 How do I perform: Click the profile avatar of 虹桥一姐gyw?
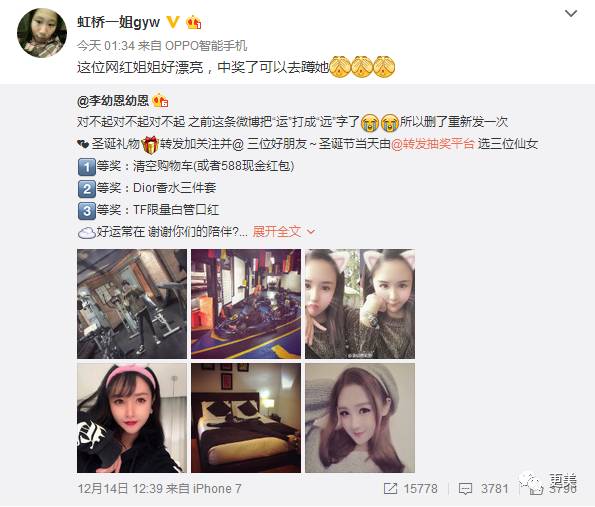tap(42, 33)
